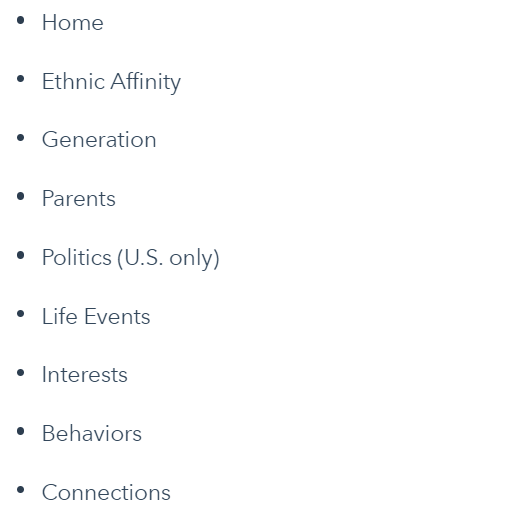
Task: Click the word Politics in the list
Action: (77, 257)
